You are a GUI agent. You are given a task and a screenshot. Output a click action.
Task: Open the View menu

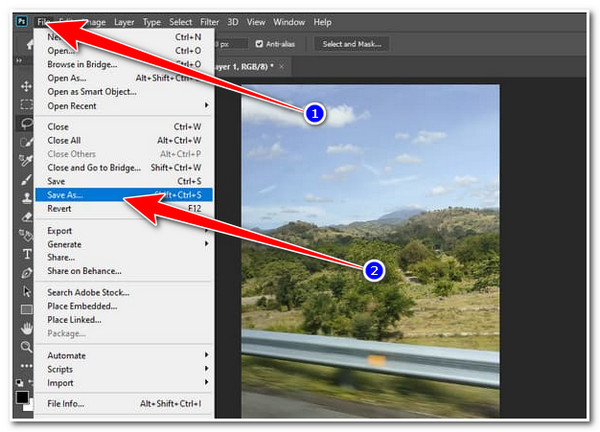point(256,22)
